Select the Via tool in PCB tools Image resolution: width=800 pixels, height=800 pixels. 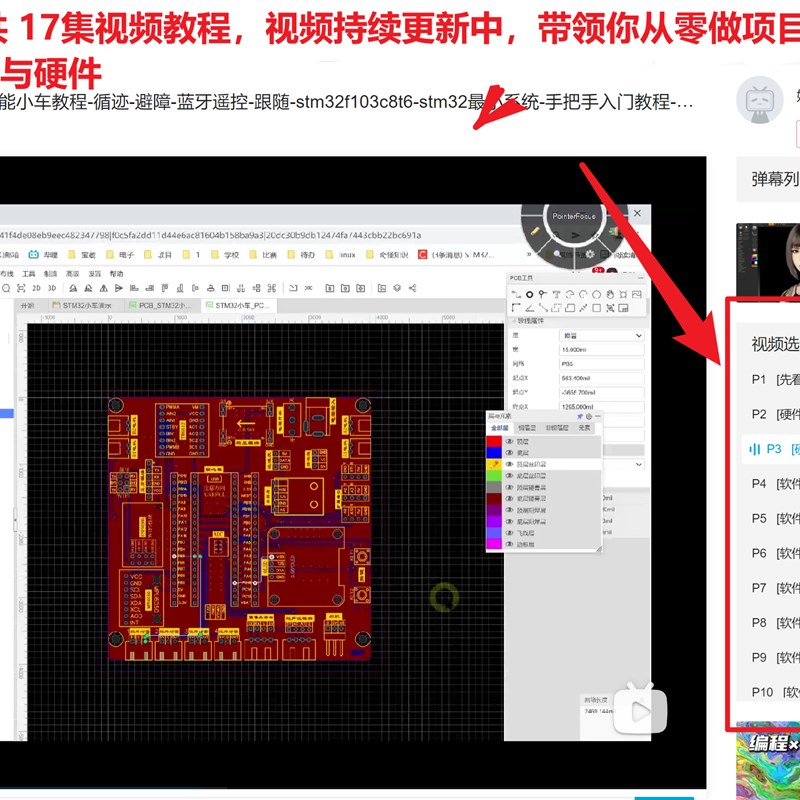tap(543, 294)
